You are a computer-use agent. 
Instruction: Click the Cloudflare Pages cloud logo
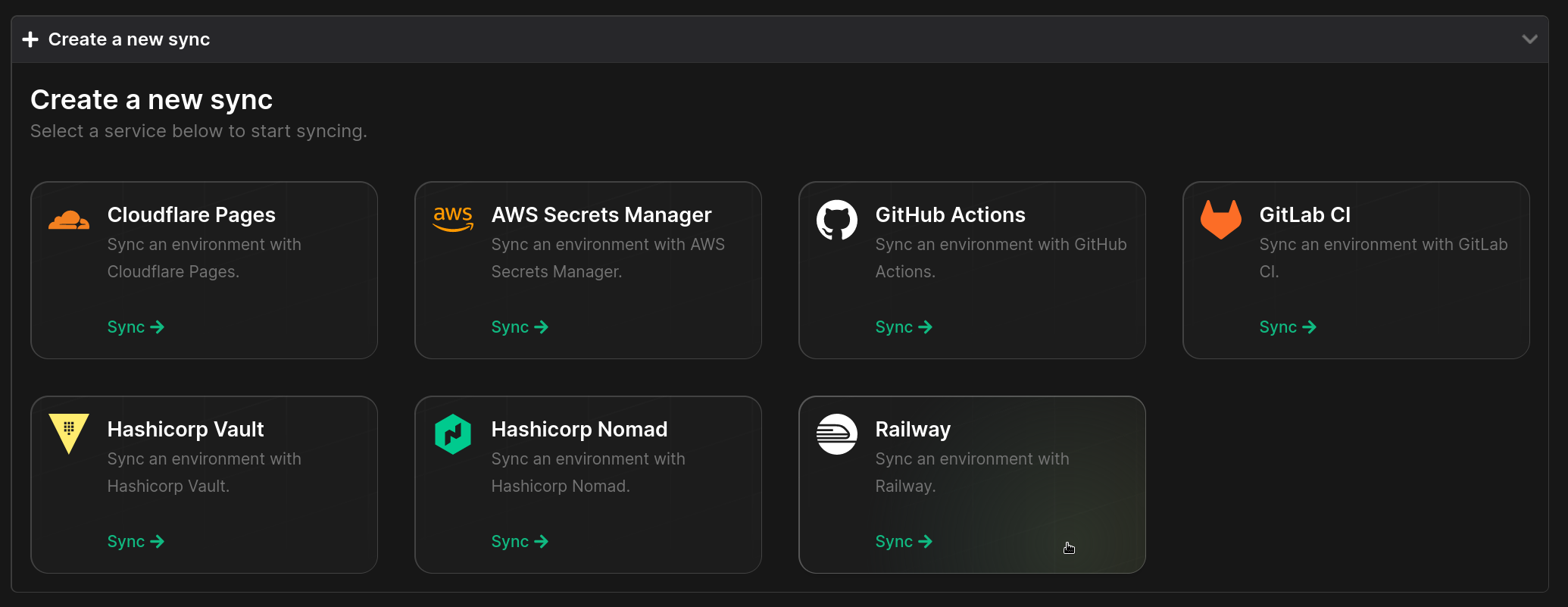point(69,220)
